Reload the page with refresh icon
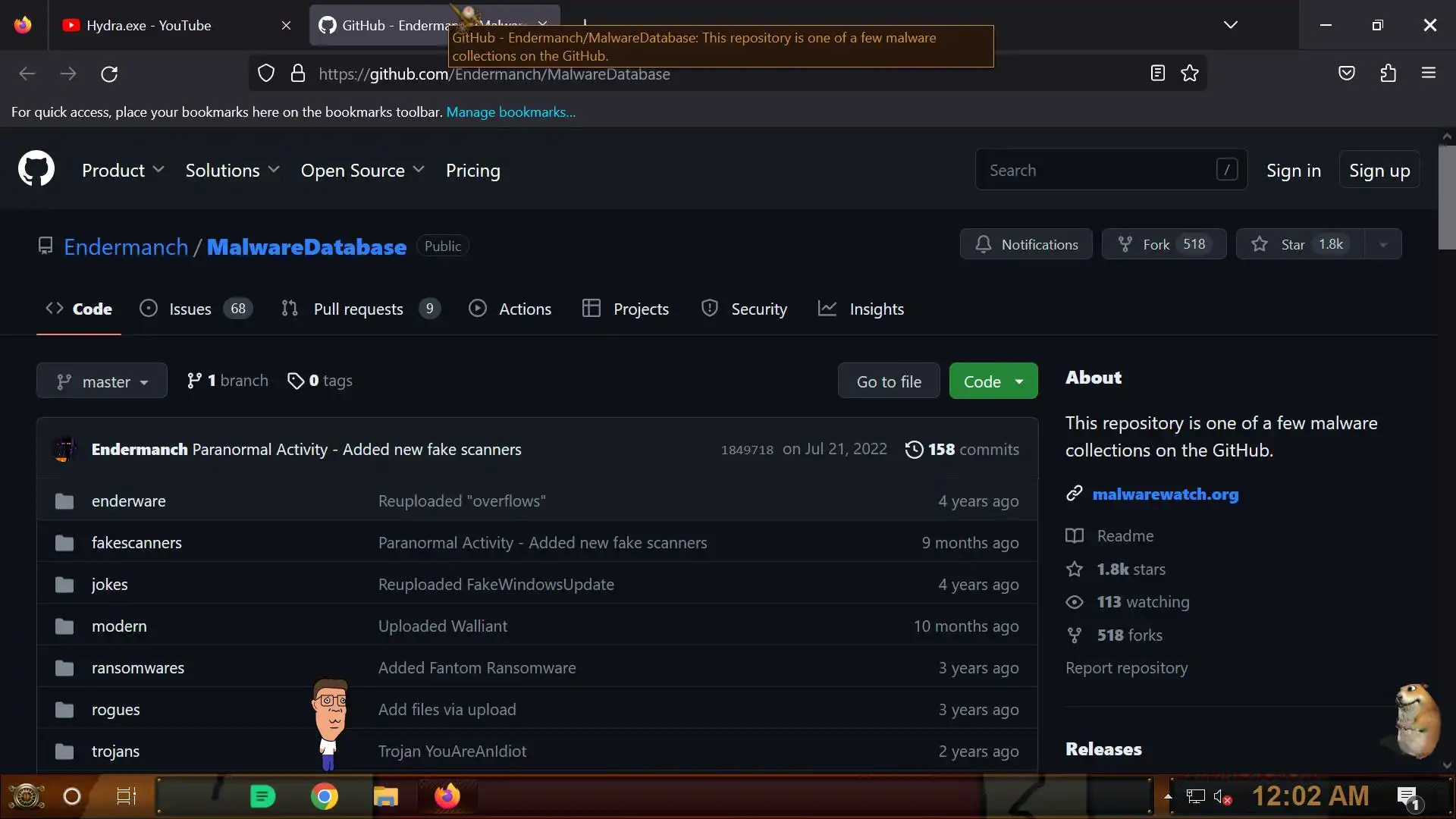Screen dimensions: 1456x819 pos(109,74)
